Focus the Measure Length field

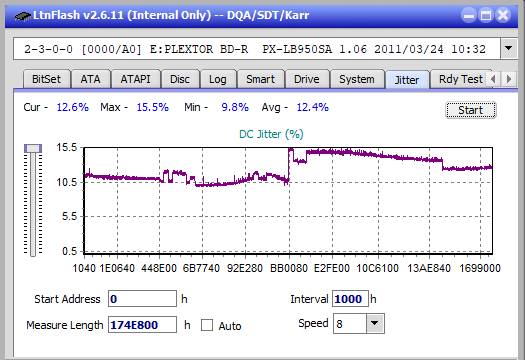tap(142, 325)
